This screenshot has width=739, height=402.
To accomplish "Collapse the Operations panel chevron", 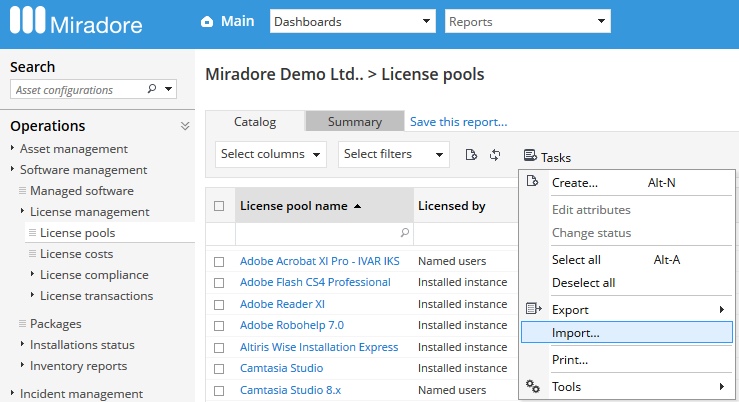I will coord(185,126).
